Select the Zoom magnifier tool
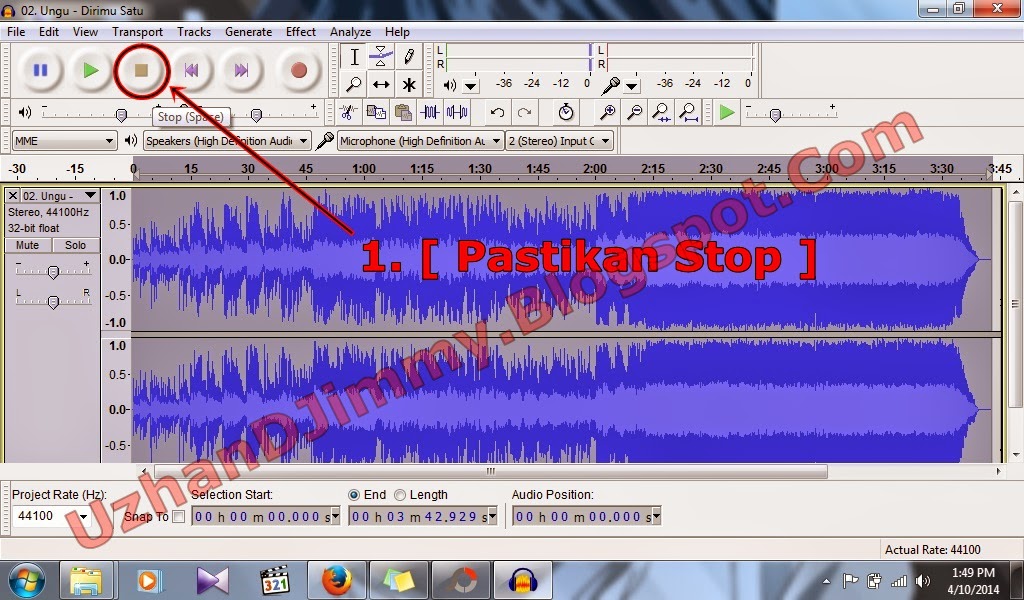Viewport: 1024px width, 600px height. 354,84
